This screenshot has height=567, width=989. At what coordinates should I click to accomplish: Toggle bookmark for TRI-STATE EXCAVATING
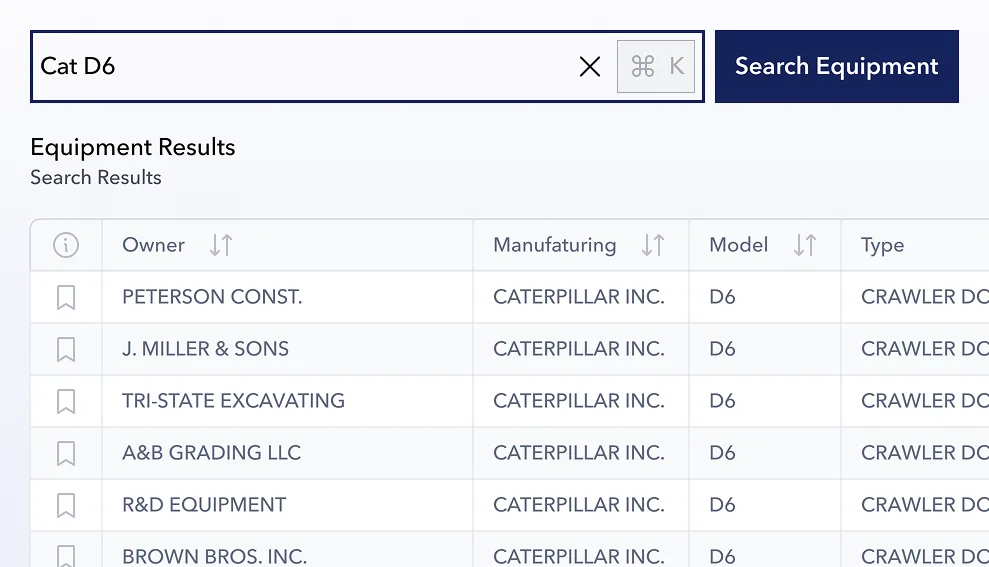66,401
